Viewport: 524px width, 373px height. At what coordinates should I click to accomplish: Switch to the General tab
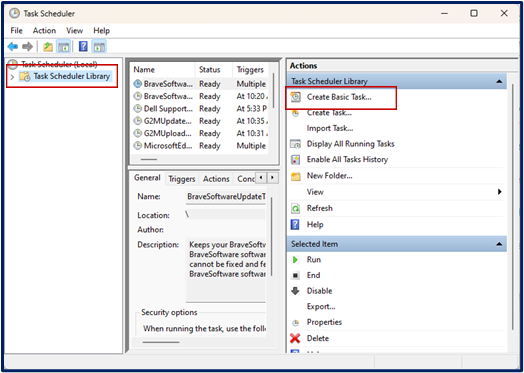[x=147, y=178]
